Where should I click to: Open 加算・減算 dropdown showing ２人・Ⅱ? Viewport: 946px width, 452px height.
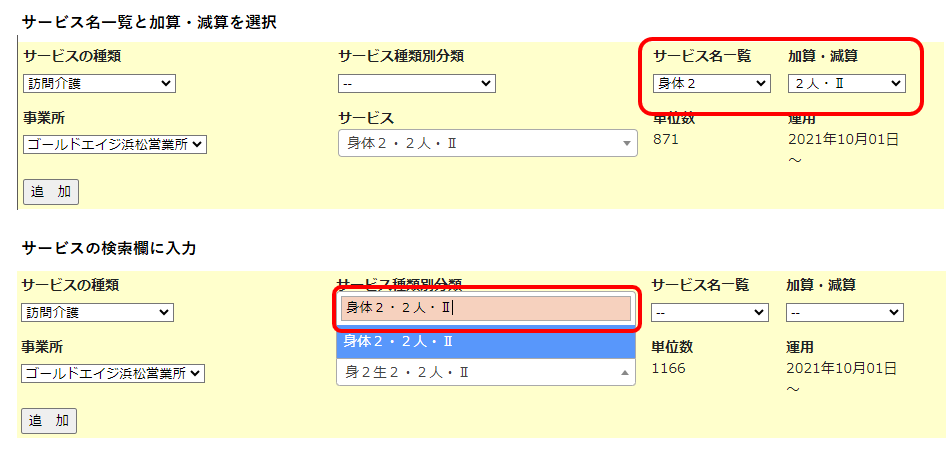[x=846, y=83]
